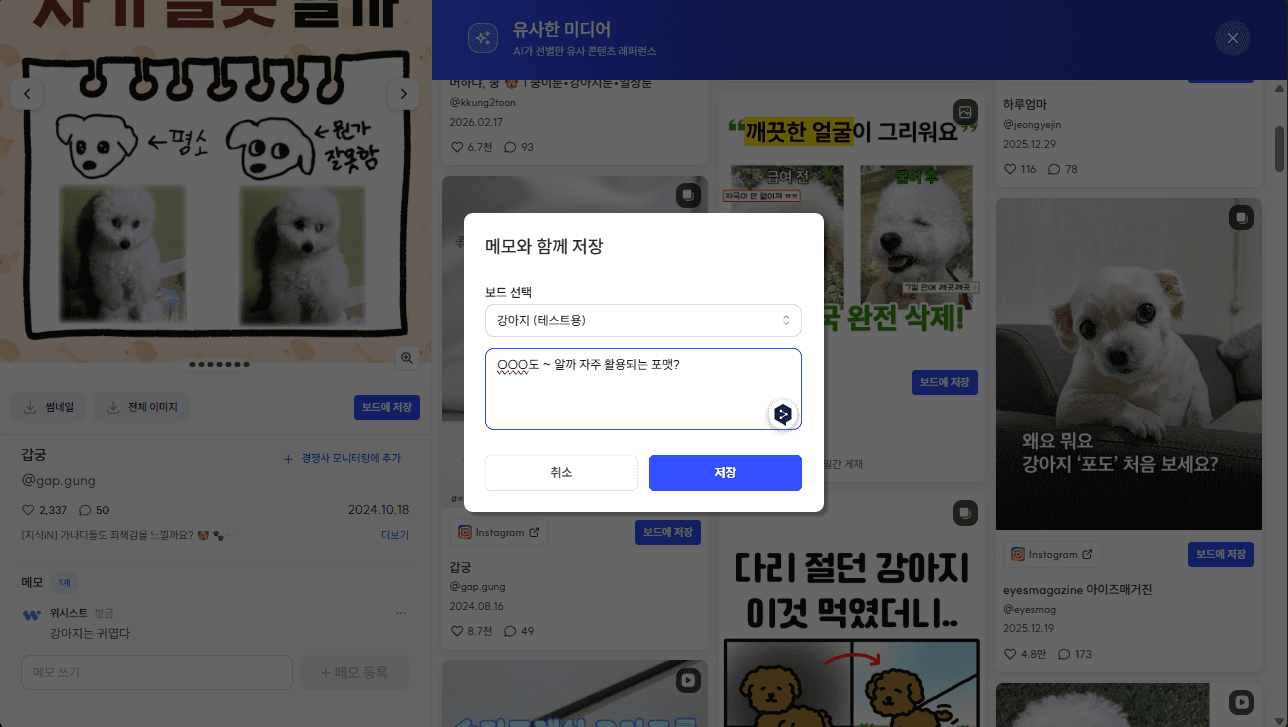Click the page scrollbar thumb on right edge

pos(1280,149)
